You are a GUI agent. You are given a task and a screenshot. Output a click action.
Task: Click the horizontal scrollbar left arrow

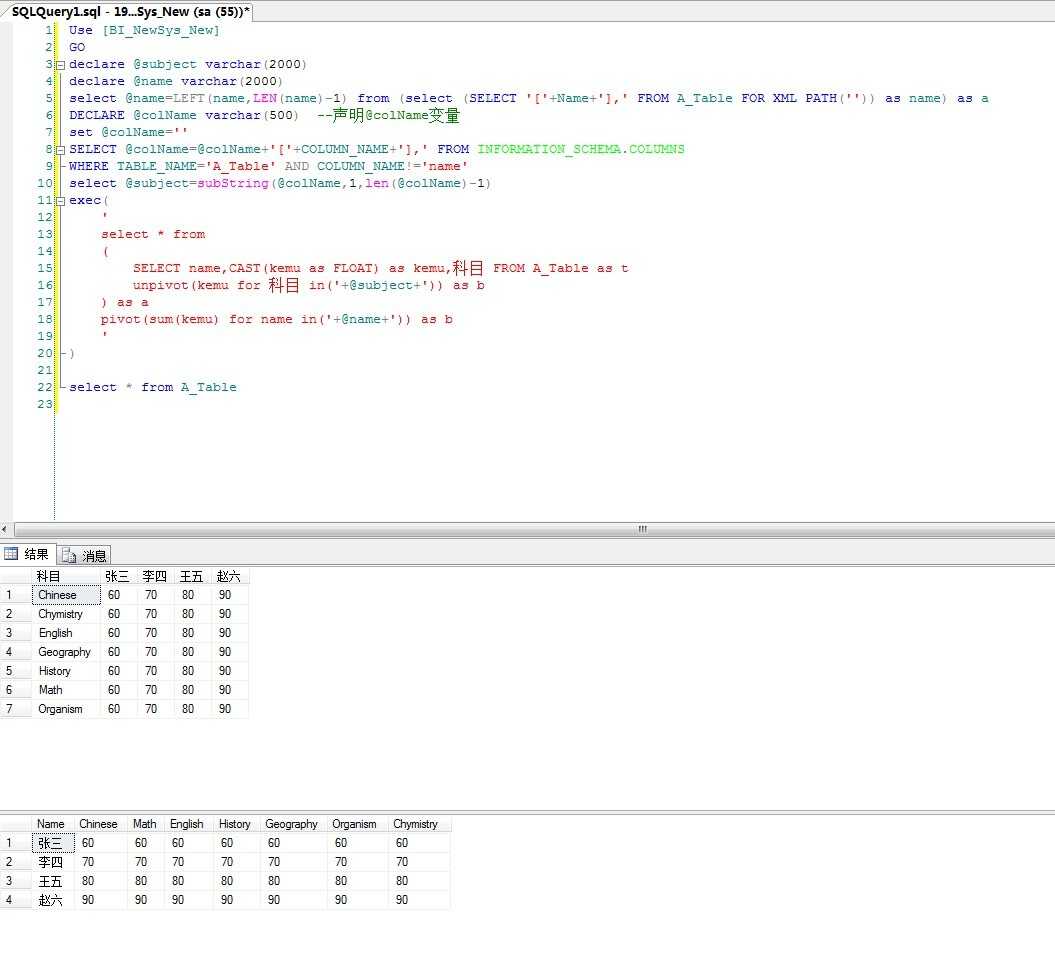tap(5, 529)
